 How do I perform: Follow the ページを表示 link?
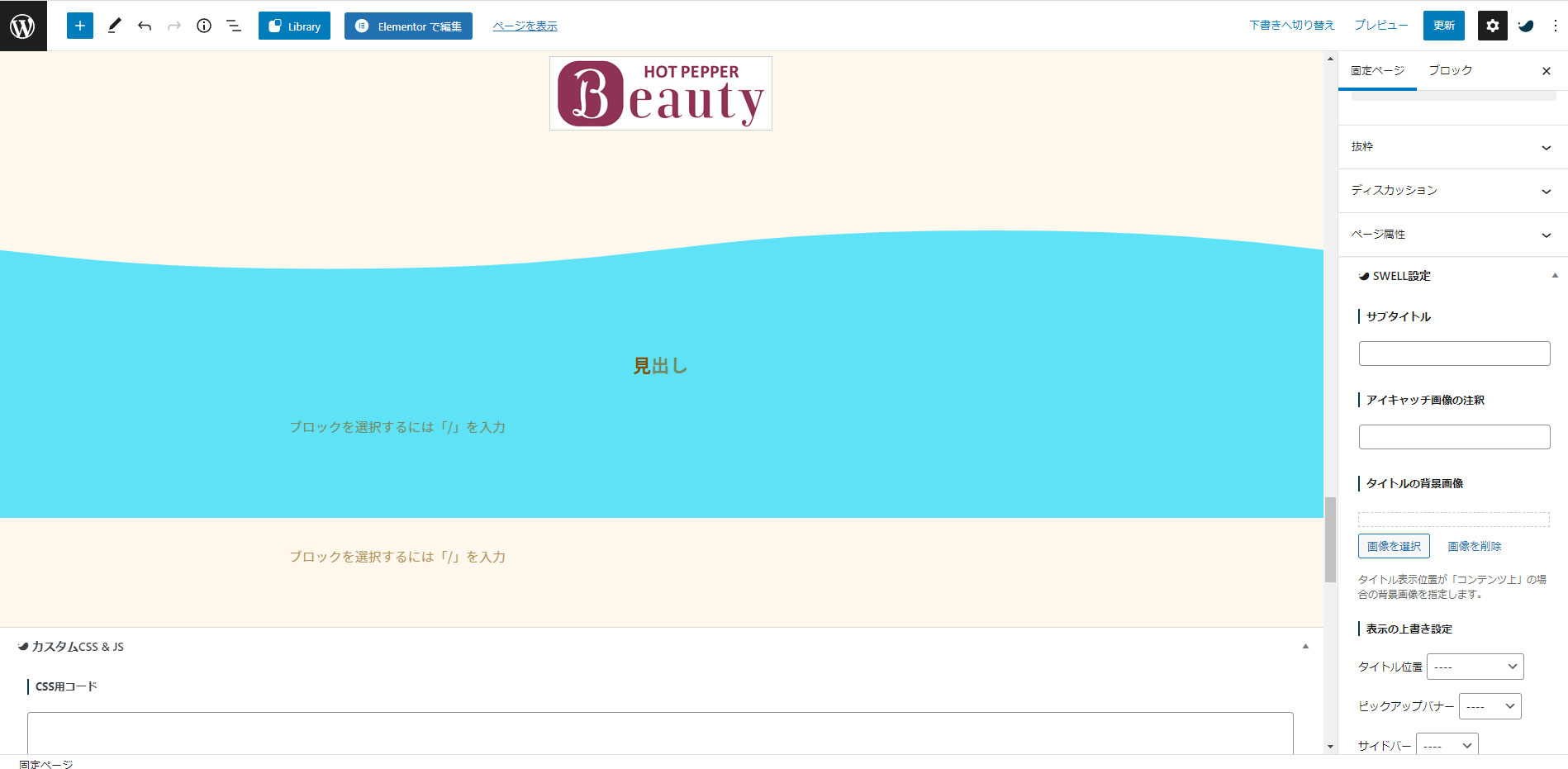click(x=525, y=26)
